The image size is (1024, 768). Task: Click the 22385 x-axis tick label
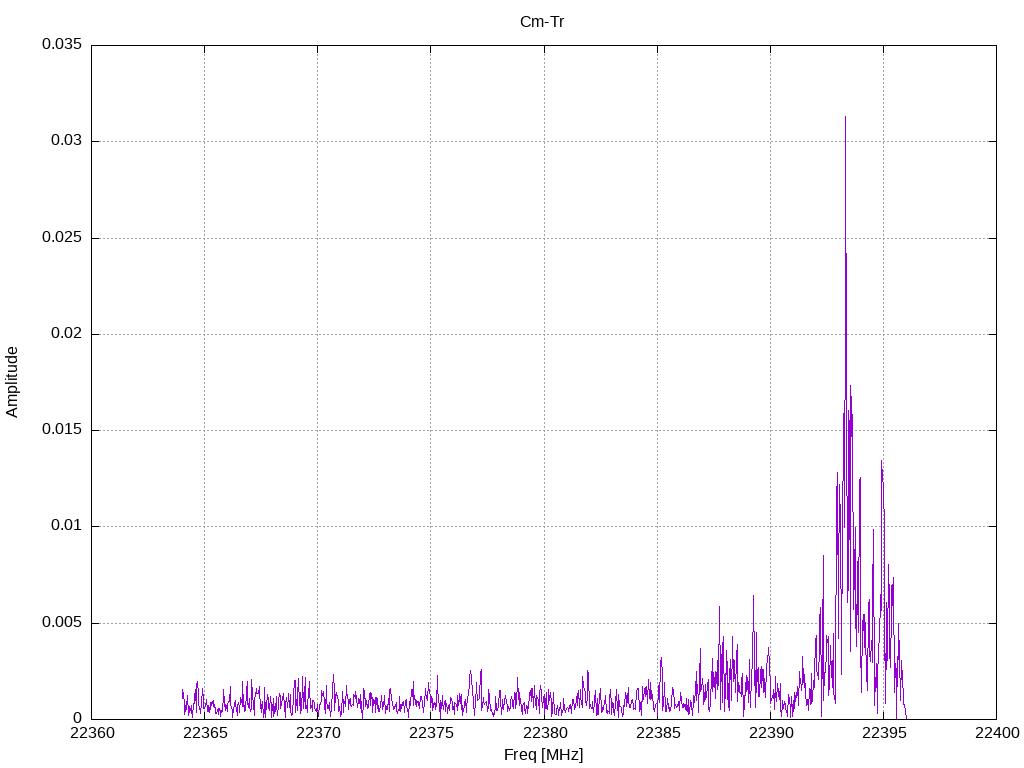point(657,735)
